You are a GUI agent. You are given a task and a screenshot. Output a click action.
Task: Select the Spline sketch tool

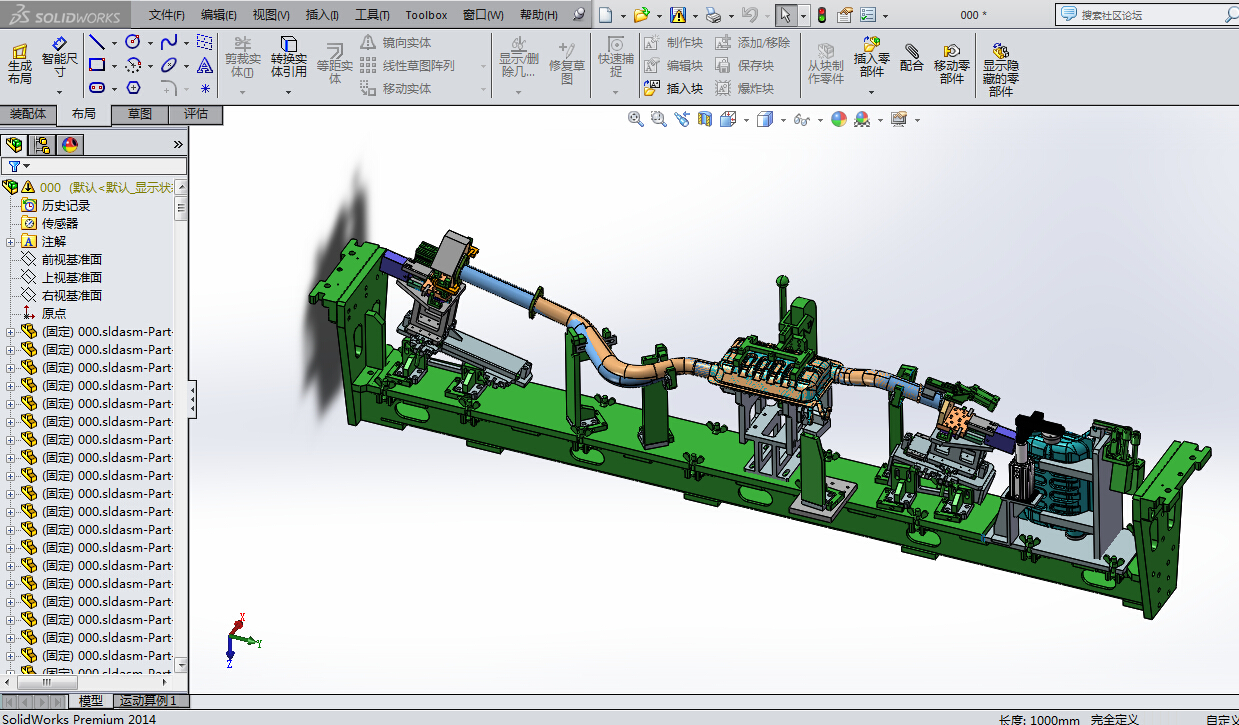pos(169,42)
